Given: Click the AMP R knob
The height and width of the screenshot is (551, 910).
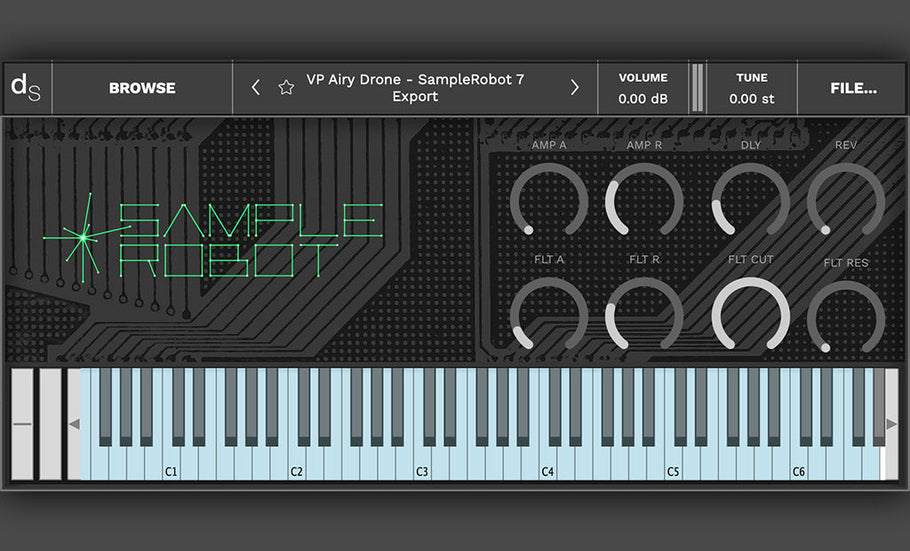Looking at the screenshot, I should click(644, 200).
